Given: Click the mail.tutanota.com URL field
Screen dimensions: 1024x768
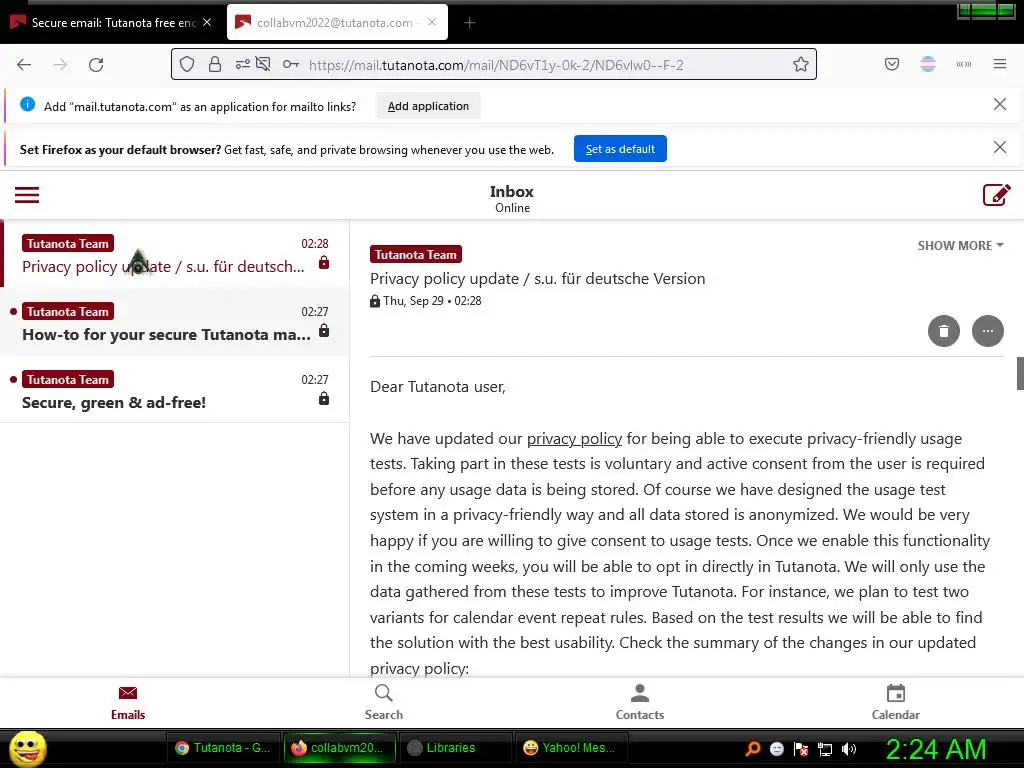Looking at the screenshot, I should [x=496, y=65].
